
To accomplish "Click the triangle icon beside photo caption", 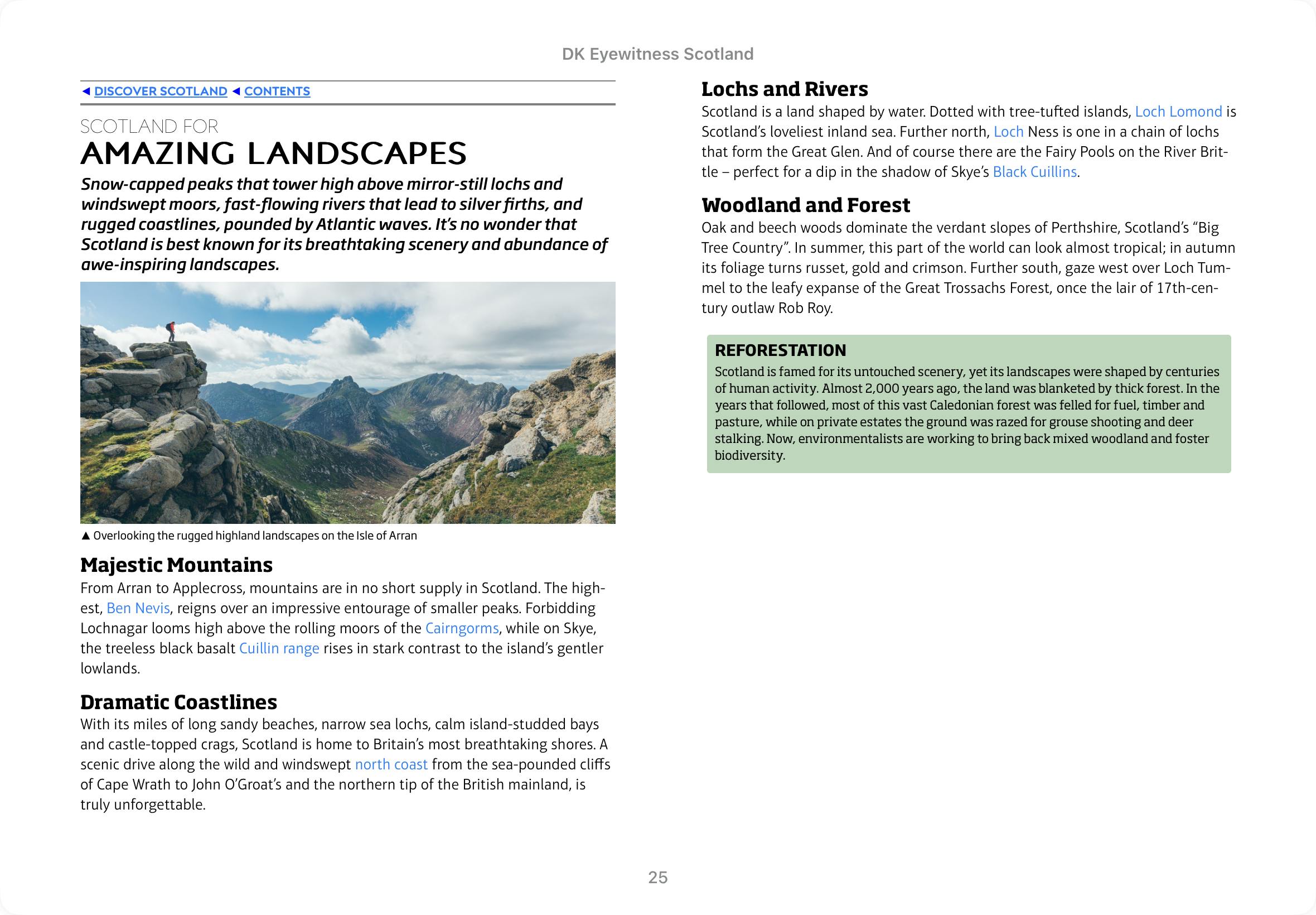I will tap(85, 536).
